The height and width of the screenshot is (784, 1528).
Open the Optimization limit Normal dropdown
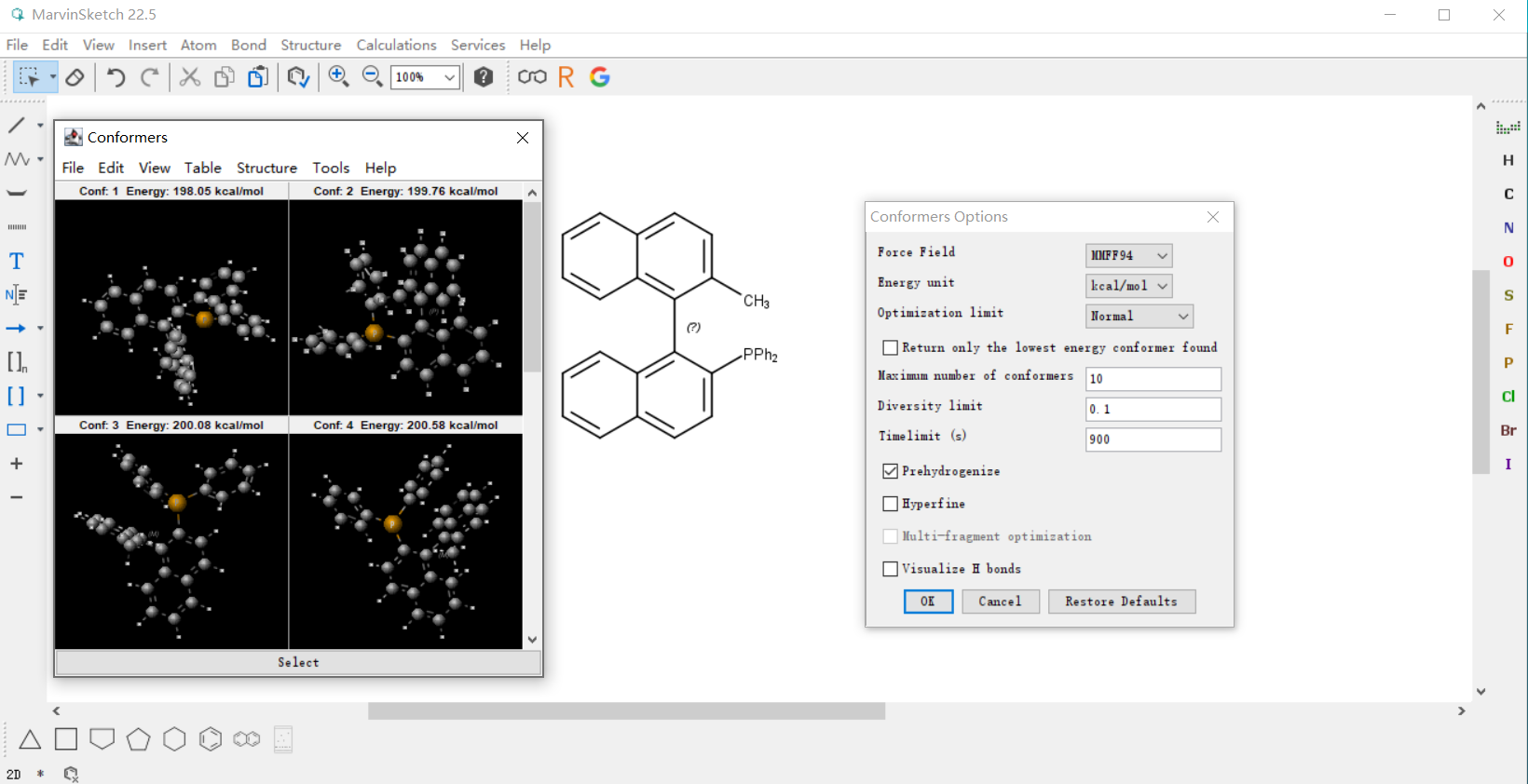click(x=1139, y=317)
